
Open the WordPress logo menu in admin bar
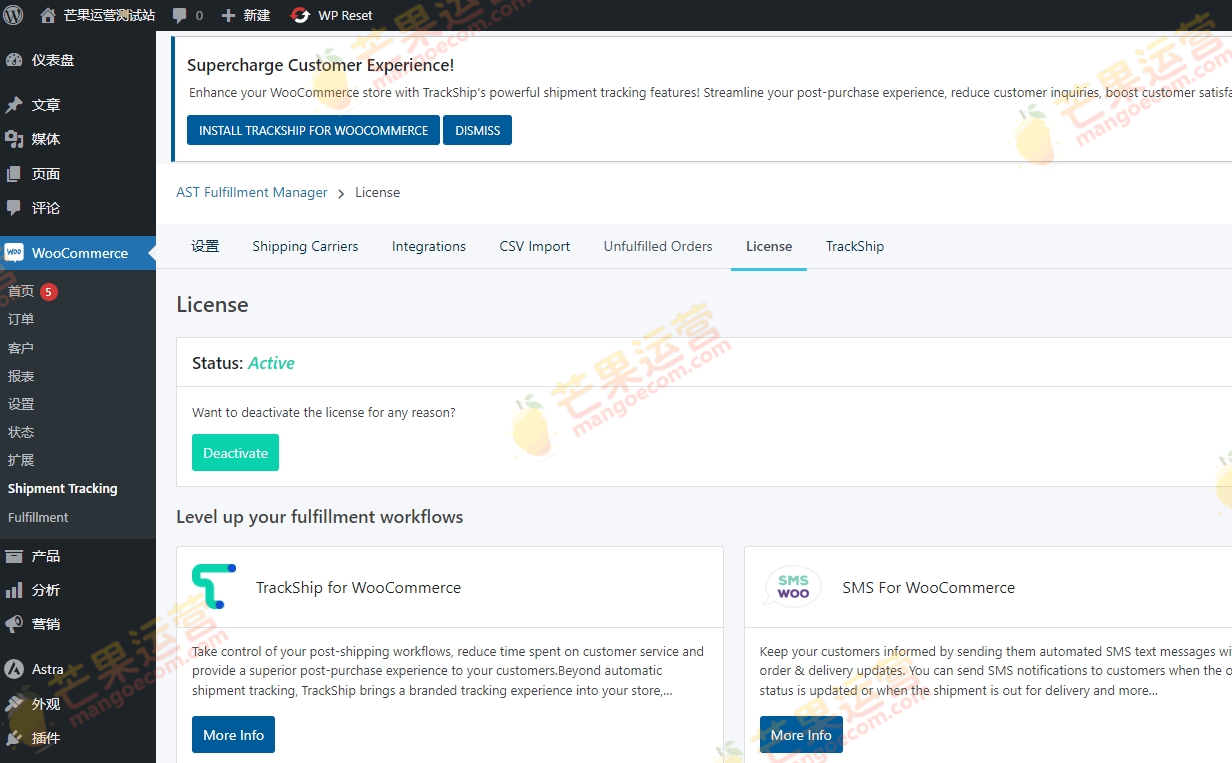click(x=11, y=15)
